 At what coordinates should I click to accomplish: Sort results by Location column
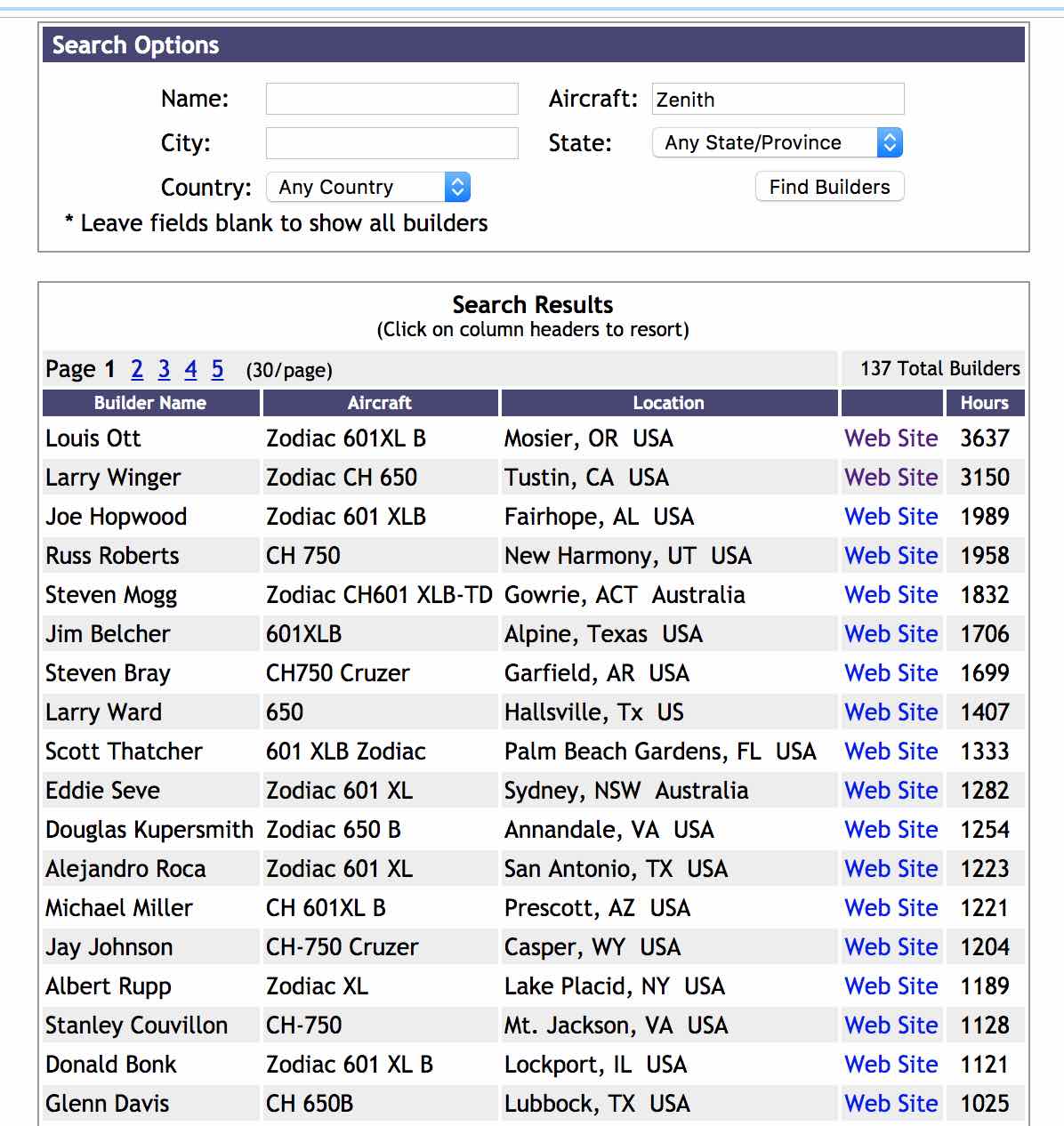click(669, 403)
